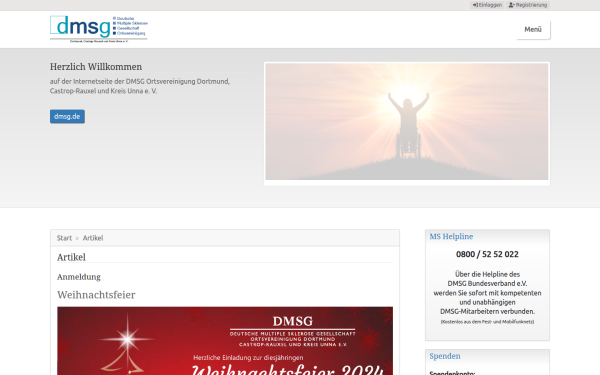The height and width of the screenshot is (375, 600).
Task: Open the Menü dropdown button
Action: [533, 29]
